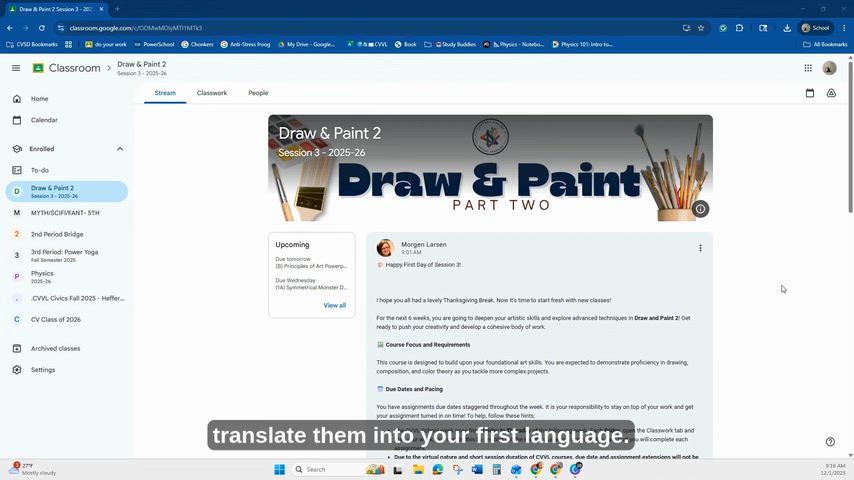Open Word from the taskbar

click(x=477, y=469)
